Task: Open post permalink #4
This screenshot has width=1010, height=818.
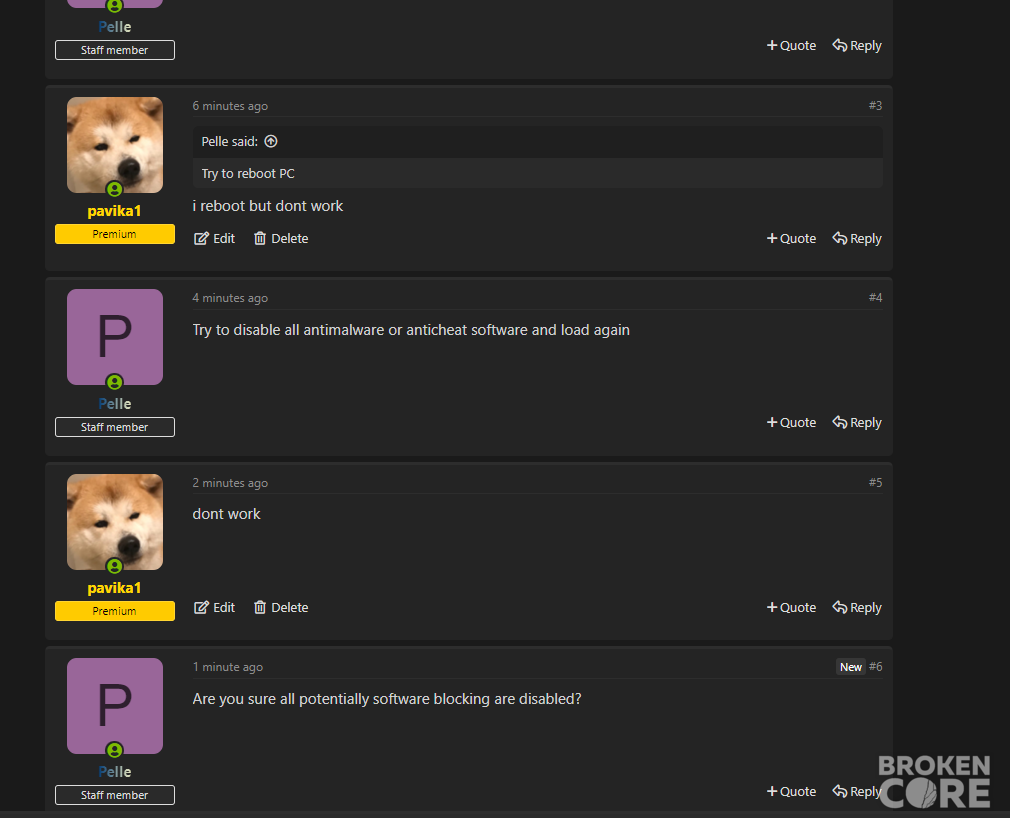Action: [x=875, y=298]
